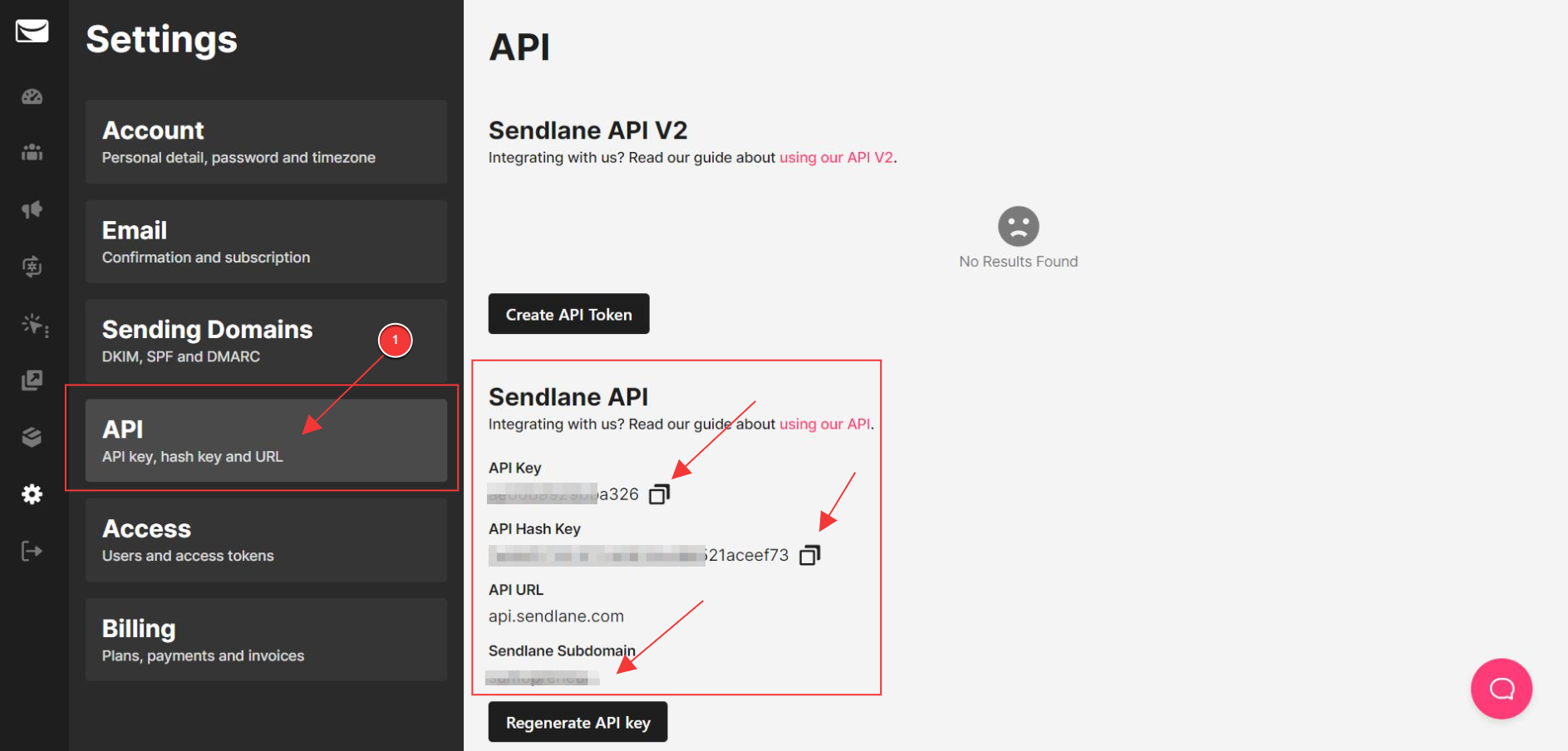Click the Sendlane API V2 heading
The height and width of the screenshot is (751, 1568).
pyautogui.click(x=588, y=130)
